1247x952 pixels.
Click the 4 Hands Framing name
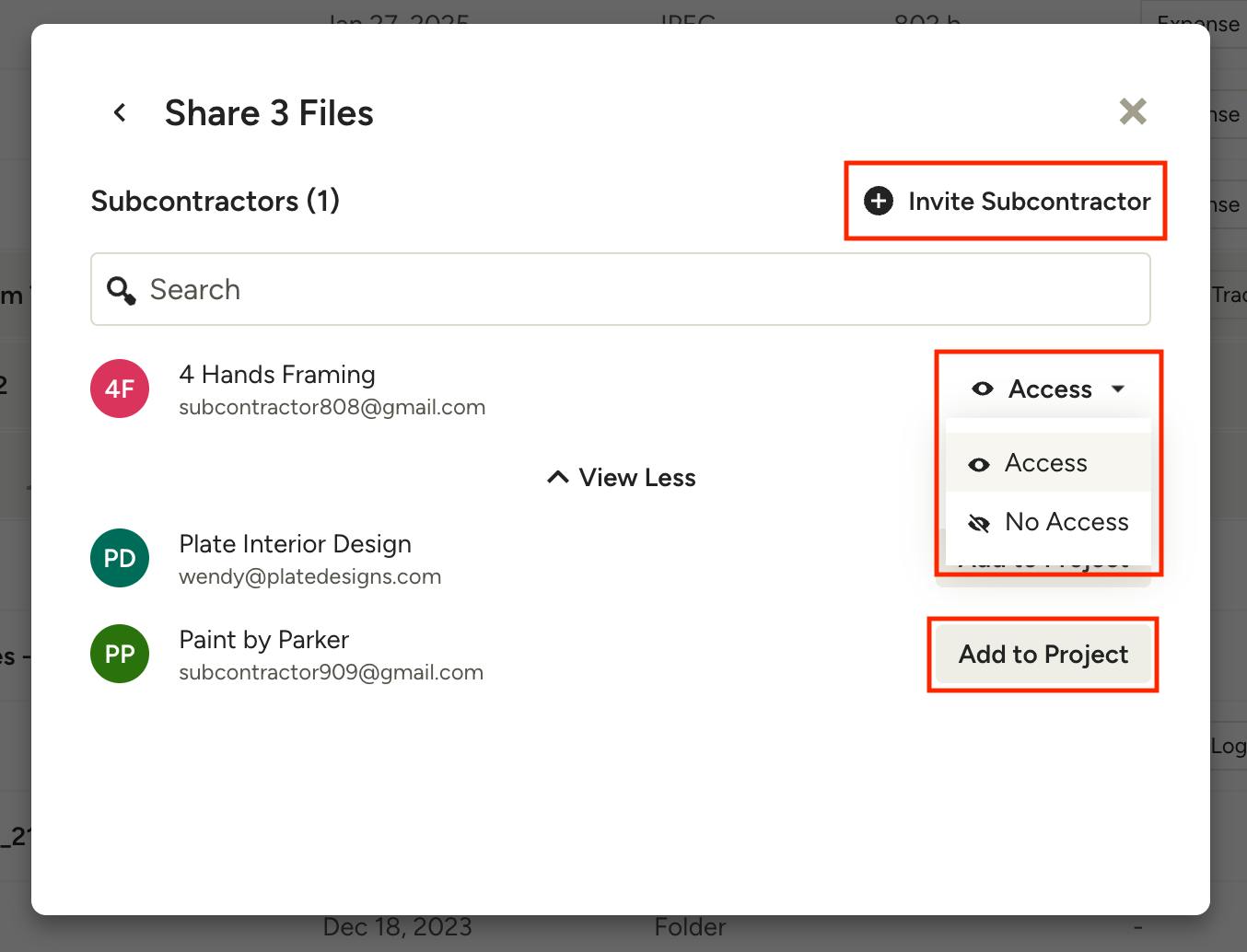(276, 375)
